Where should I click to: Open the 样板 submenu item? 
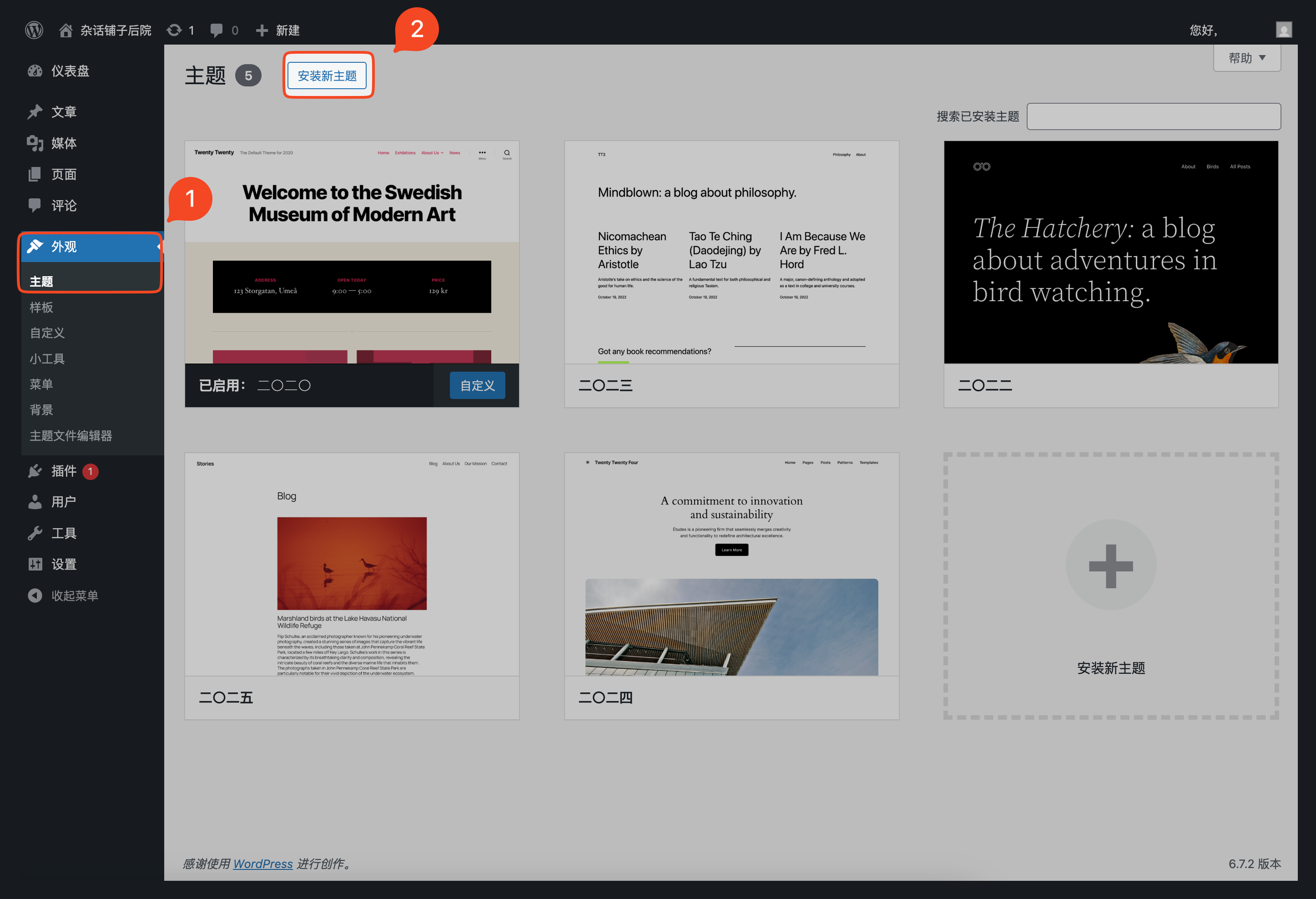(41, 307)
